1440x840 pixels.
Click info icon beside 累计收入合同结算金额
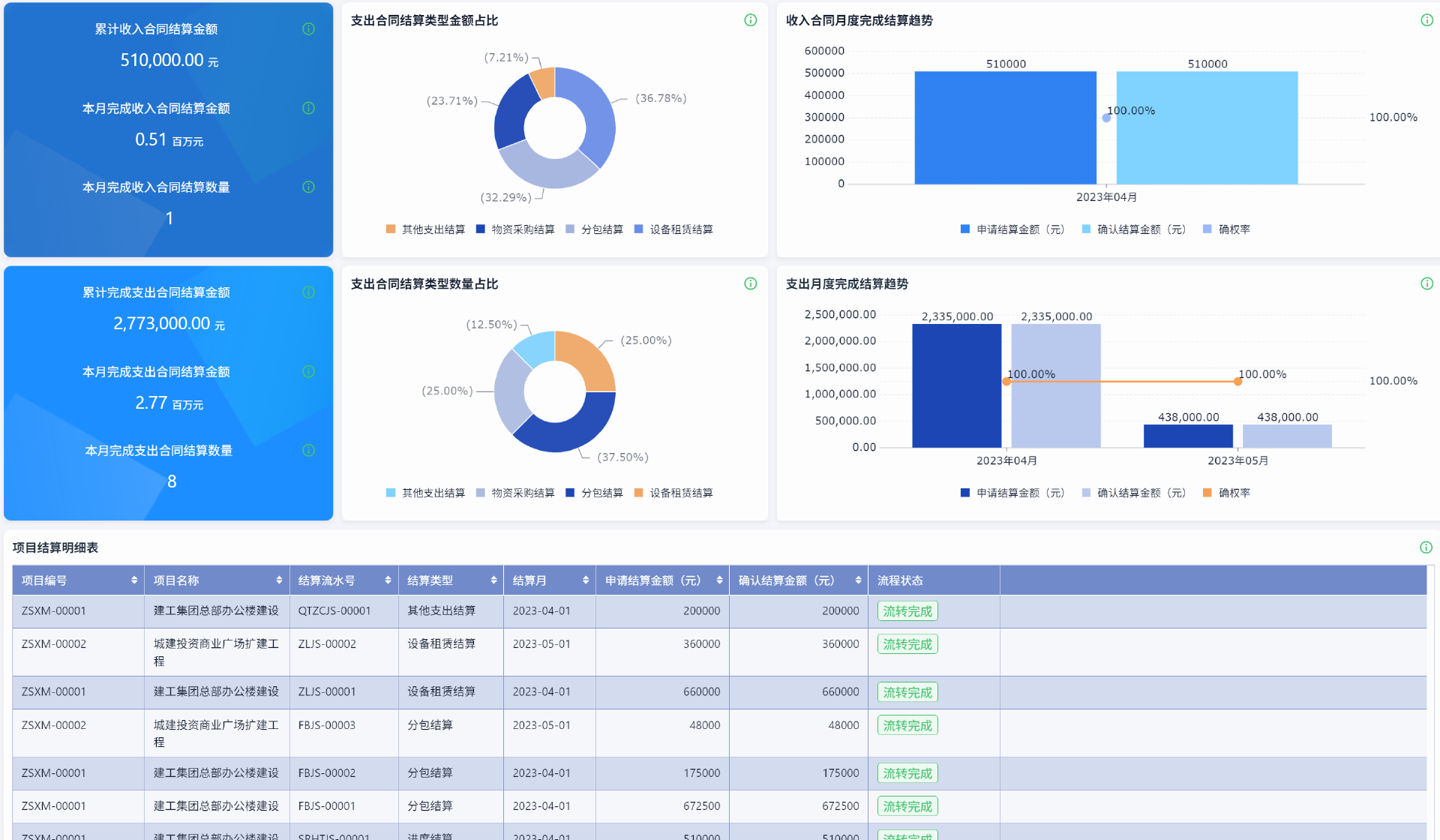click(308, 29)
